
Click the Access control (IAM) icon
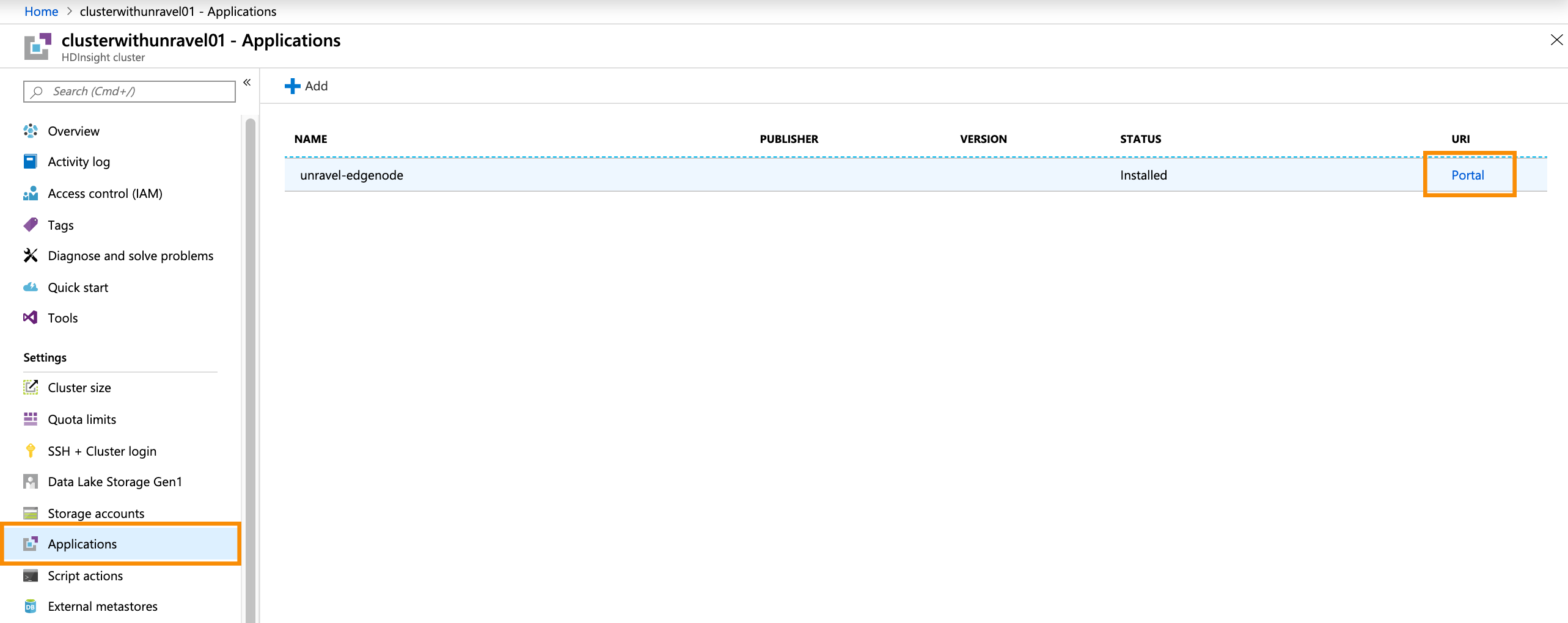click(x=31, y=194)
